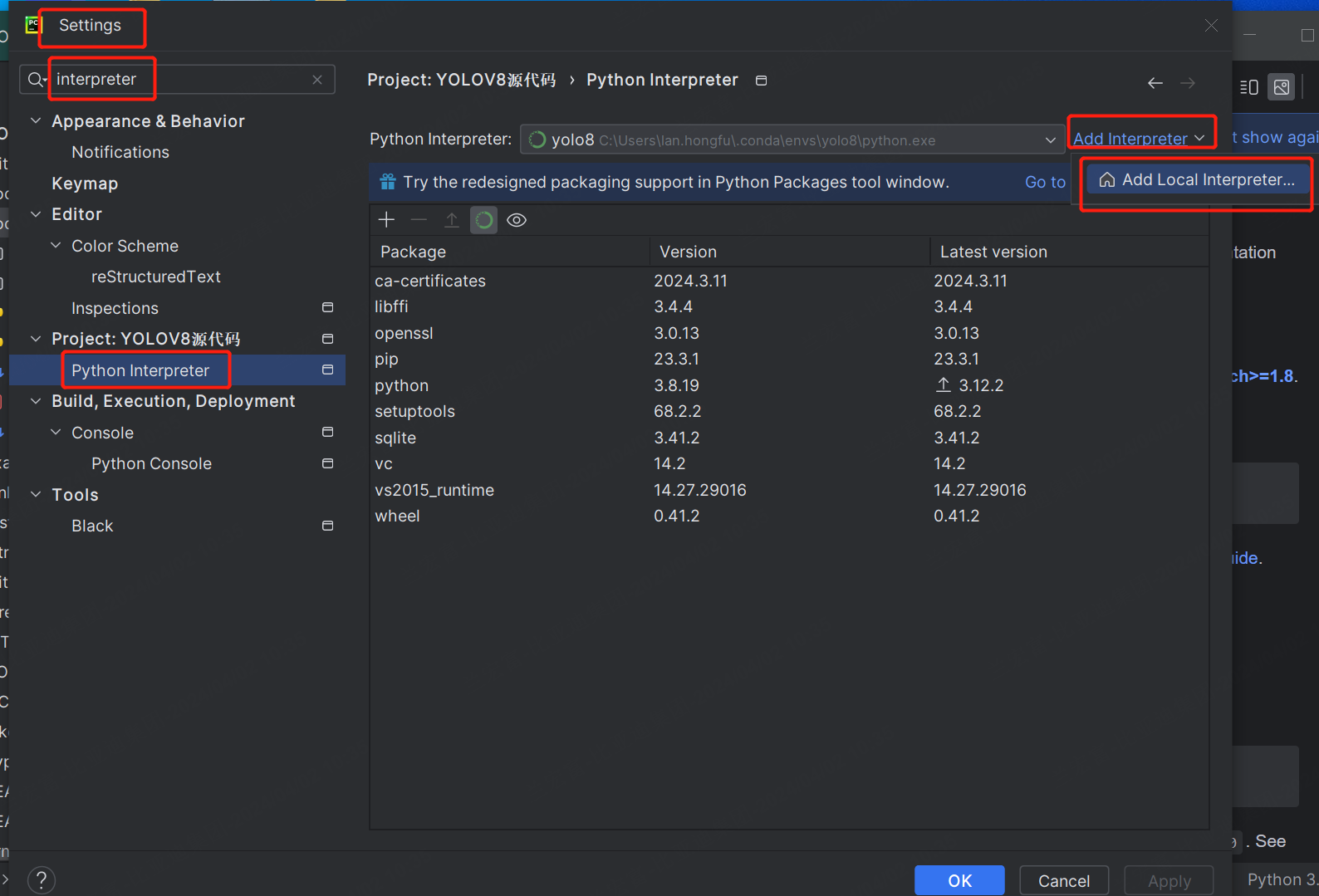Viewport: 1319px width, 896px height.
Task: Click the project-scope icon on the Console row
Action: click(x=327, y=432)
